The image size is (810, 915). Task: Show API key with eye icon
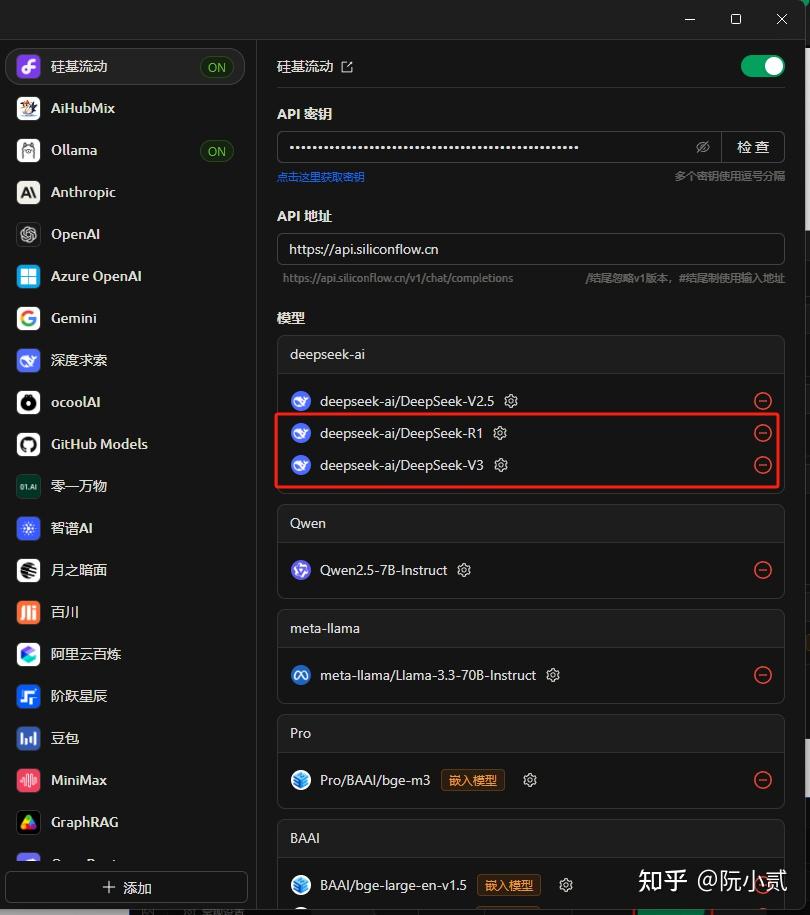703,147
